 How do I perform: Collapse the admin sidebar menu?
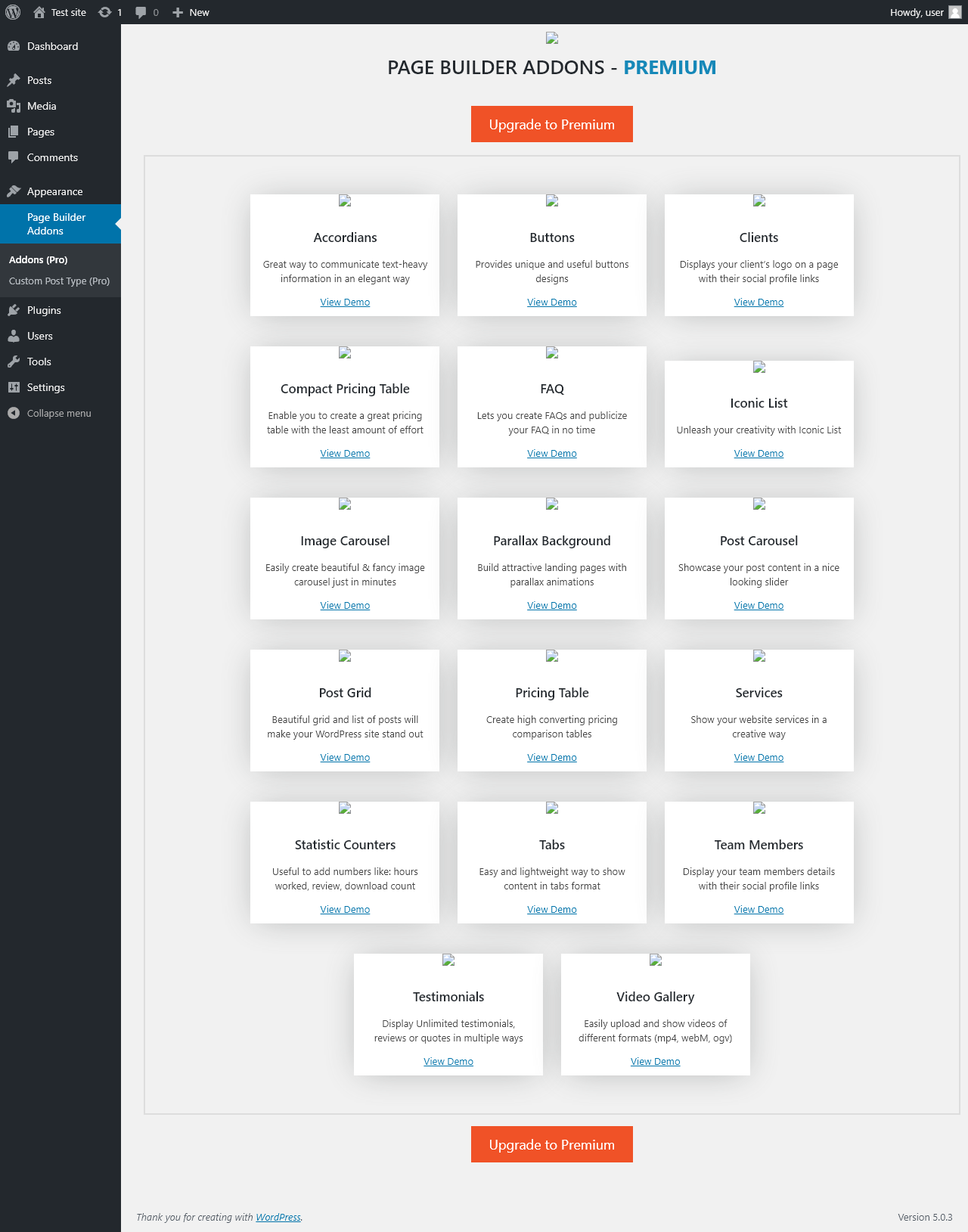60,413
